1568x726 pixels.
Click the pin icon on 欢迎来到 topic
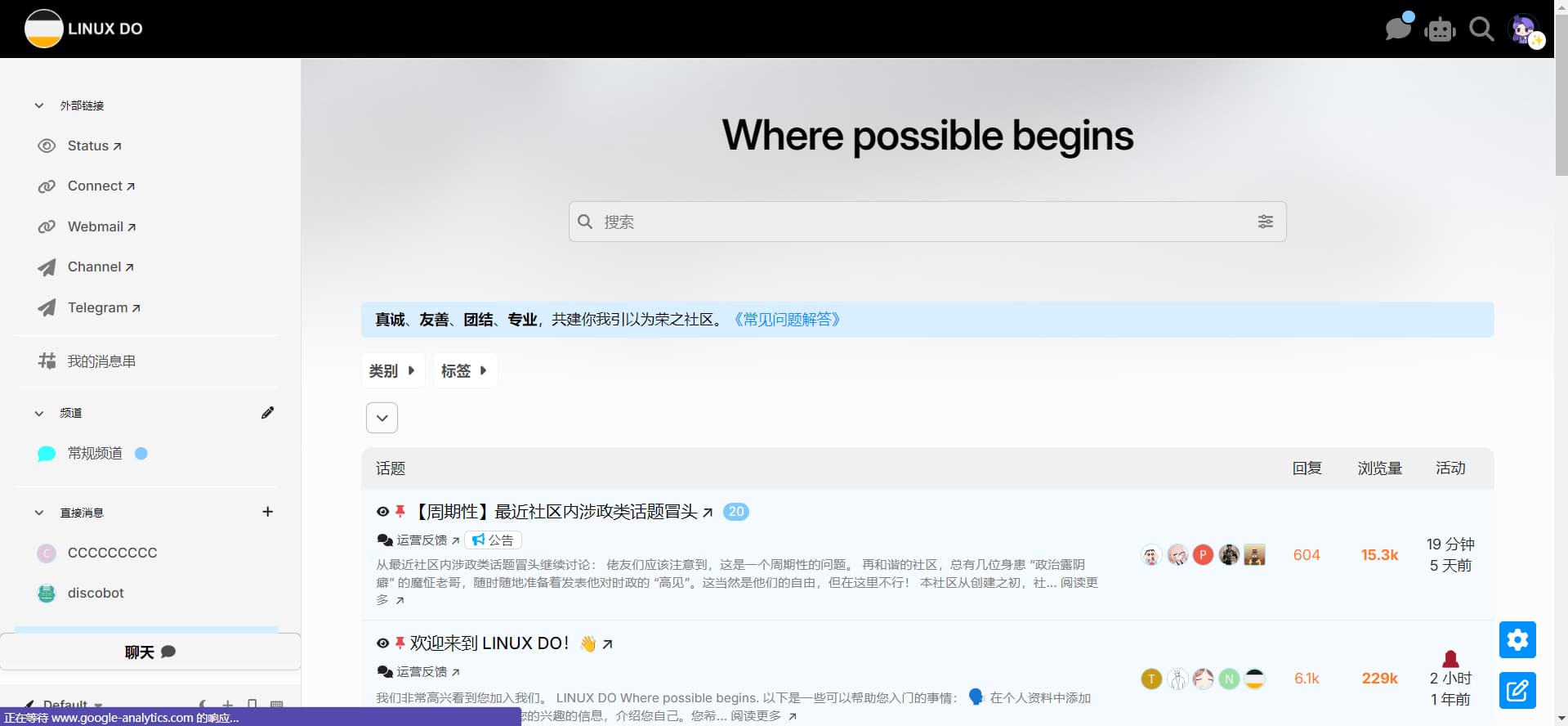pos(400,643)
